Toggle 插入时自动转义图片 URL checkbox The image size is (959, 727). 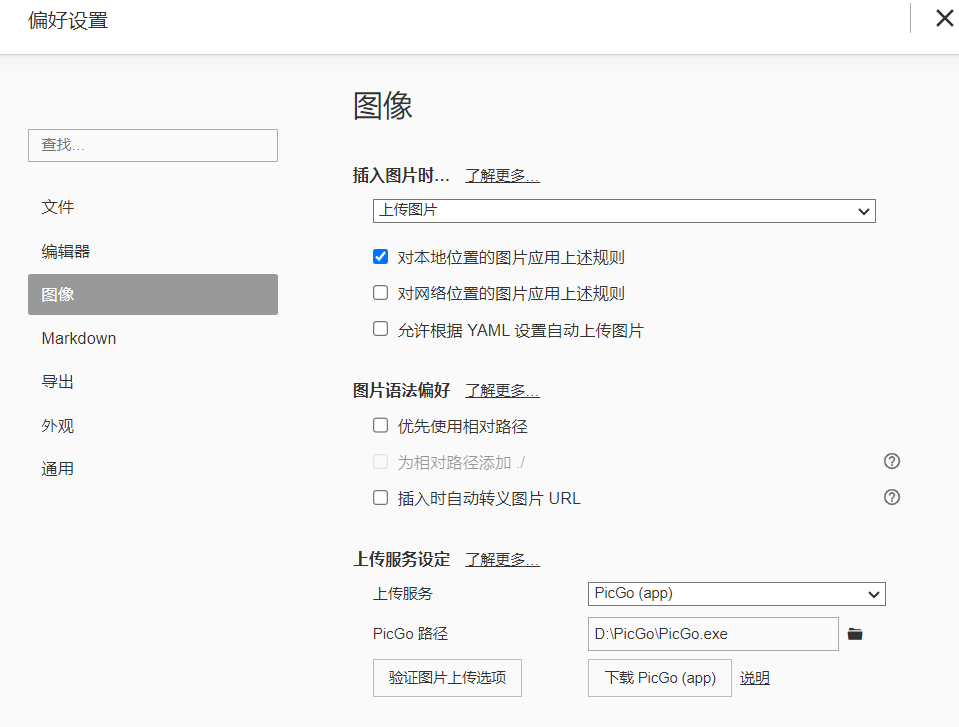coord(380,497)
